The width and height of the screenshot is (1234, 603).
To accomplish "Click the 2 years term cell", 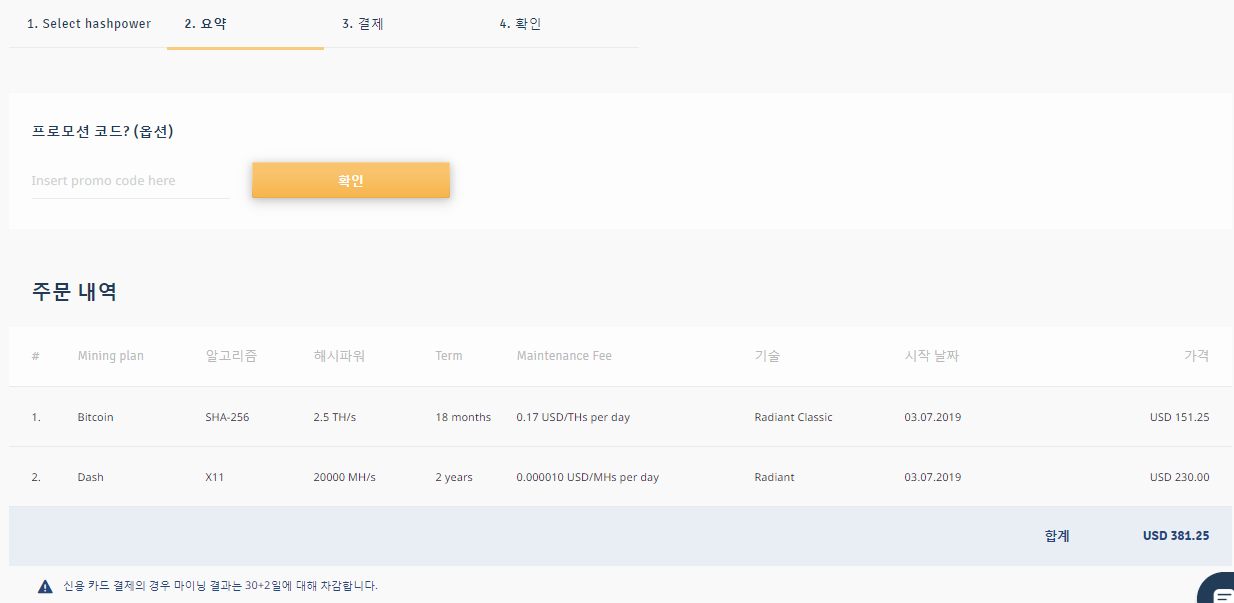I will click(454, 477).
